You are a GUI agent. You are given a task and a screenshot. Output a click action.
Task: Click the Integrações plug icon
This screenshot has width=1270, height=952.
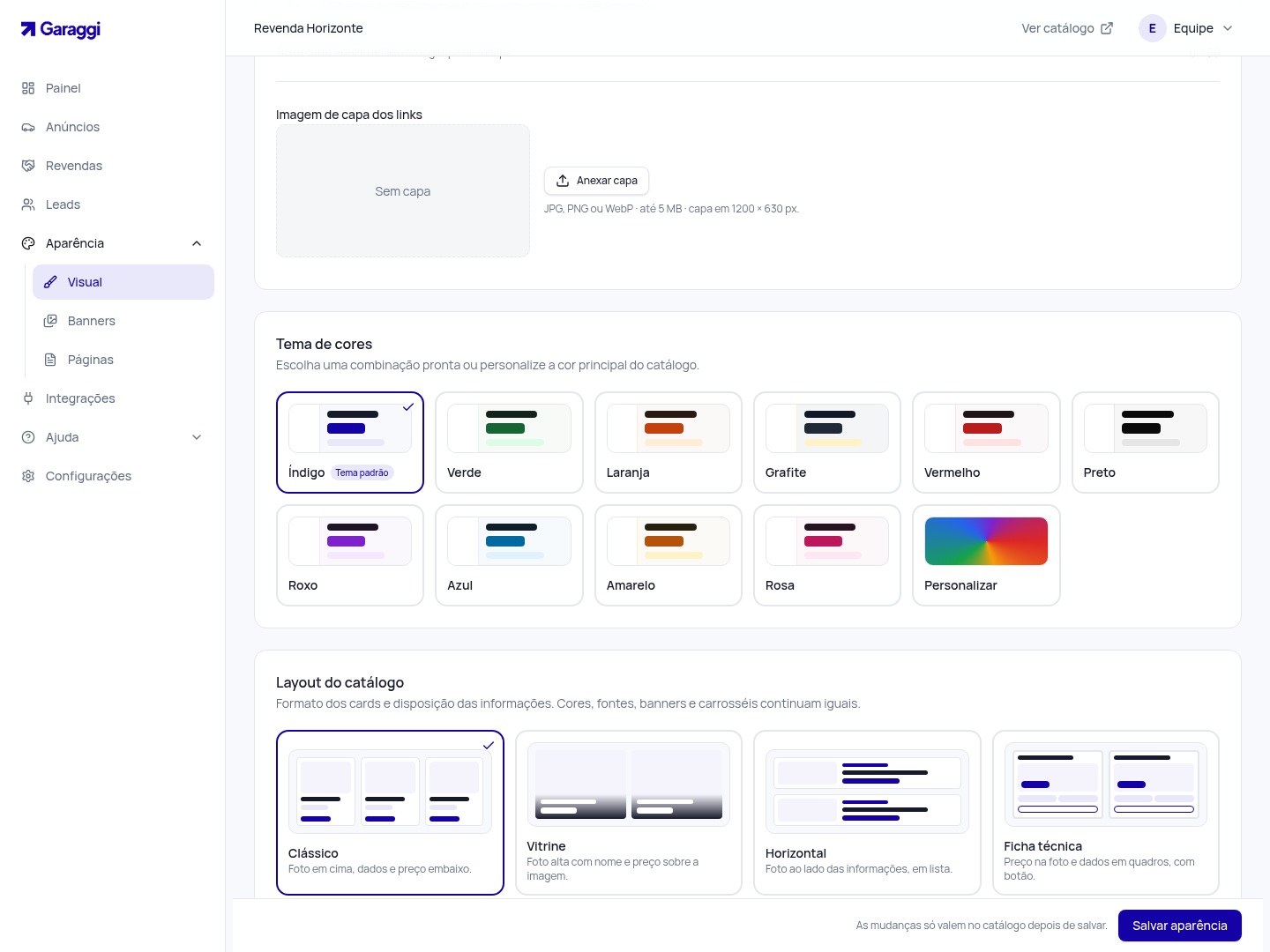[x=28, y=398]
